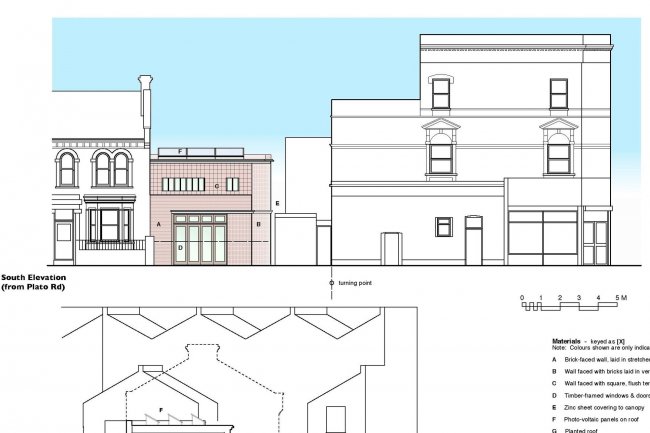The image size is (650, 433).
Task: Click key letter 'A' on pink brick wall
Action: tap(158, 224)
